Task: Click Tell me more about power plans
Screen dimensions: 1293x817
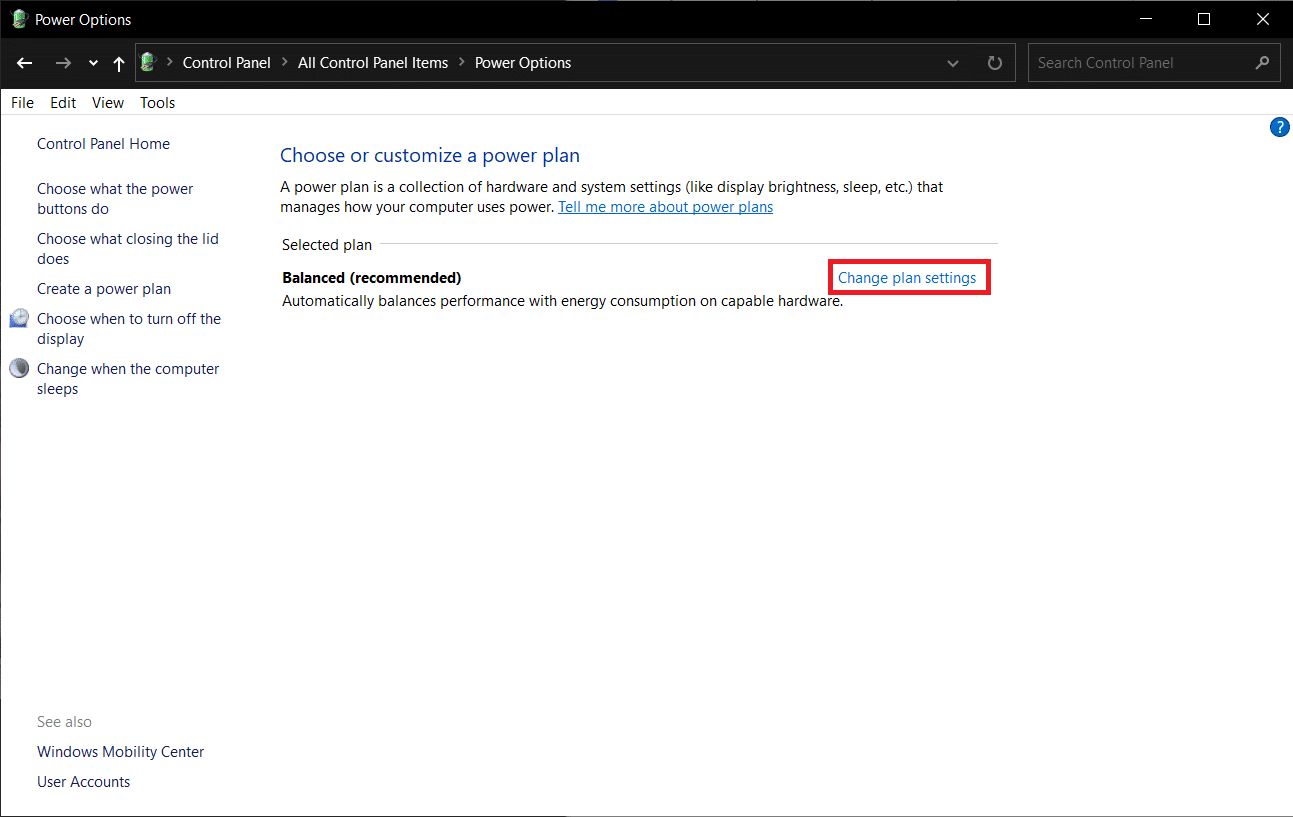Action: pos(665,206)
